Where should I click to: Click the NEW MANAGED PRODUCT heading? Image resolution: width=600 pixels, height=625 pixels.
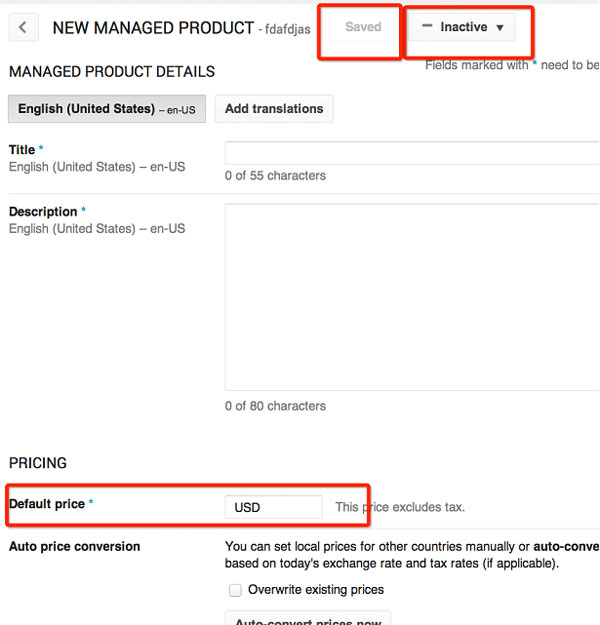[x=153, y=28]
